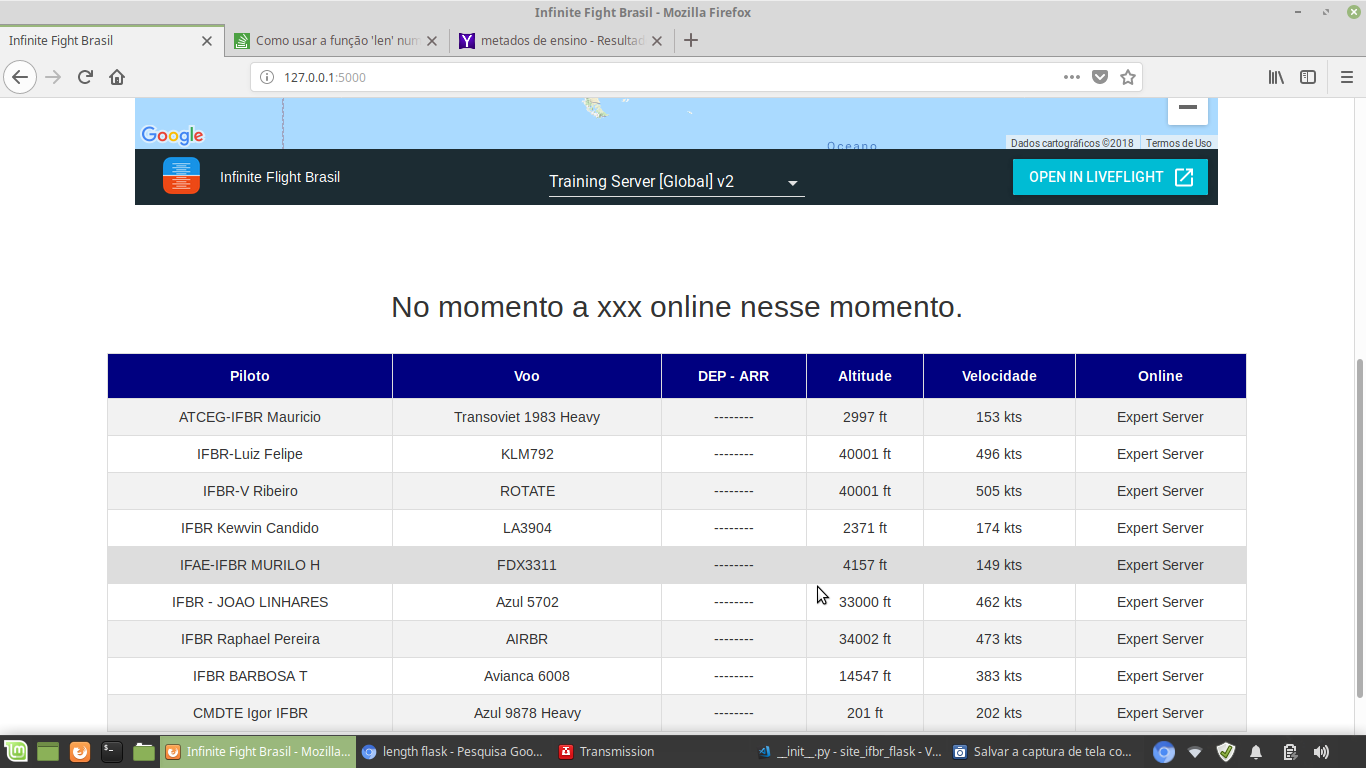Click the Voo column header
The width and height of the screenshot is (1366, 768).
click(x=527, y=376)
